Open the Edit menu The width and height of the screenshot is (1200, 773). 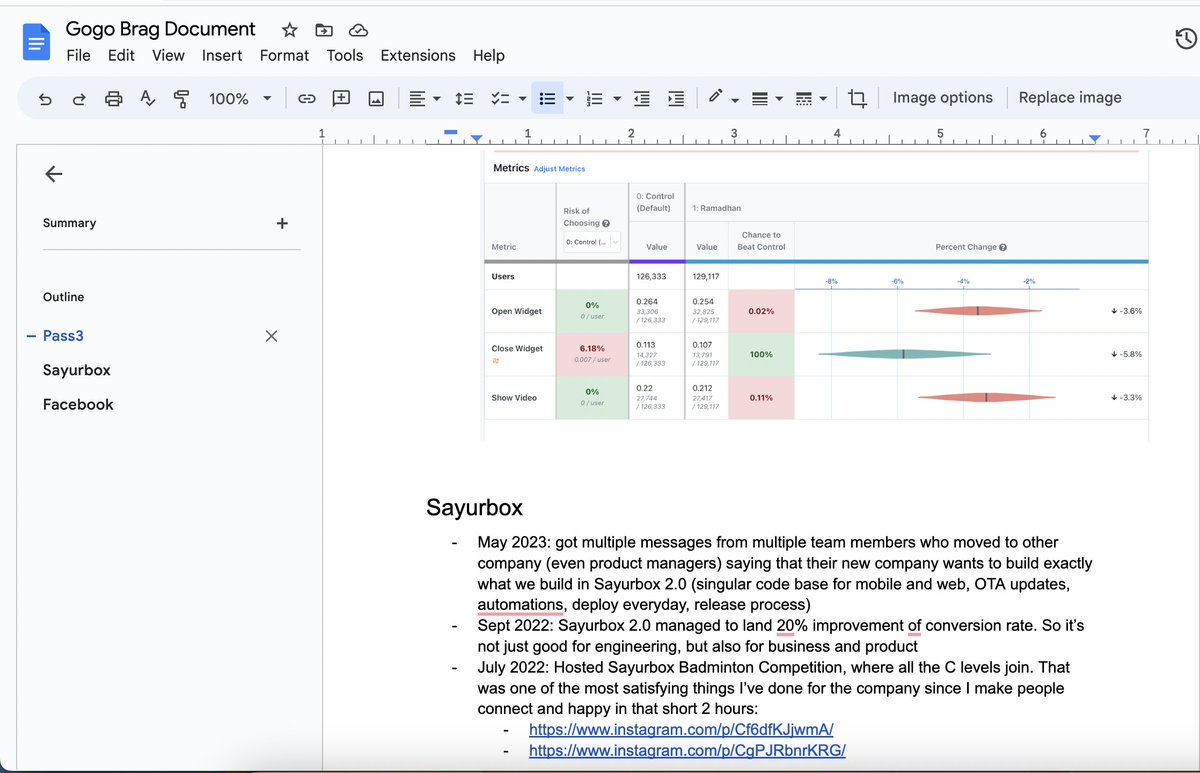121,56
